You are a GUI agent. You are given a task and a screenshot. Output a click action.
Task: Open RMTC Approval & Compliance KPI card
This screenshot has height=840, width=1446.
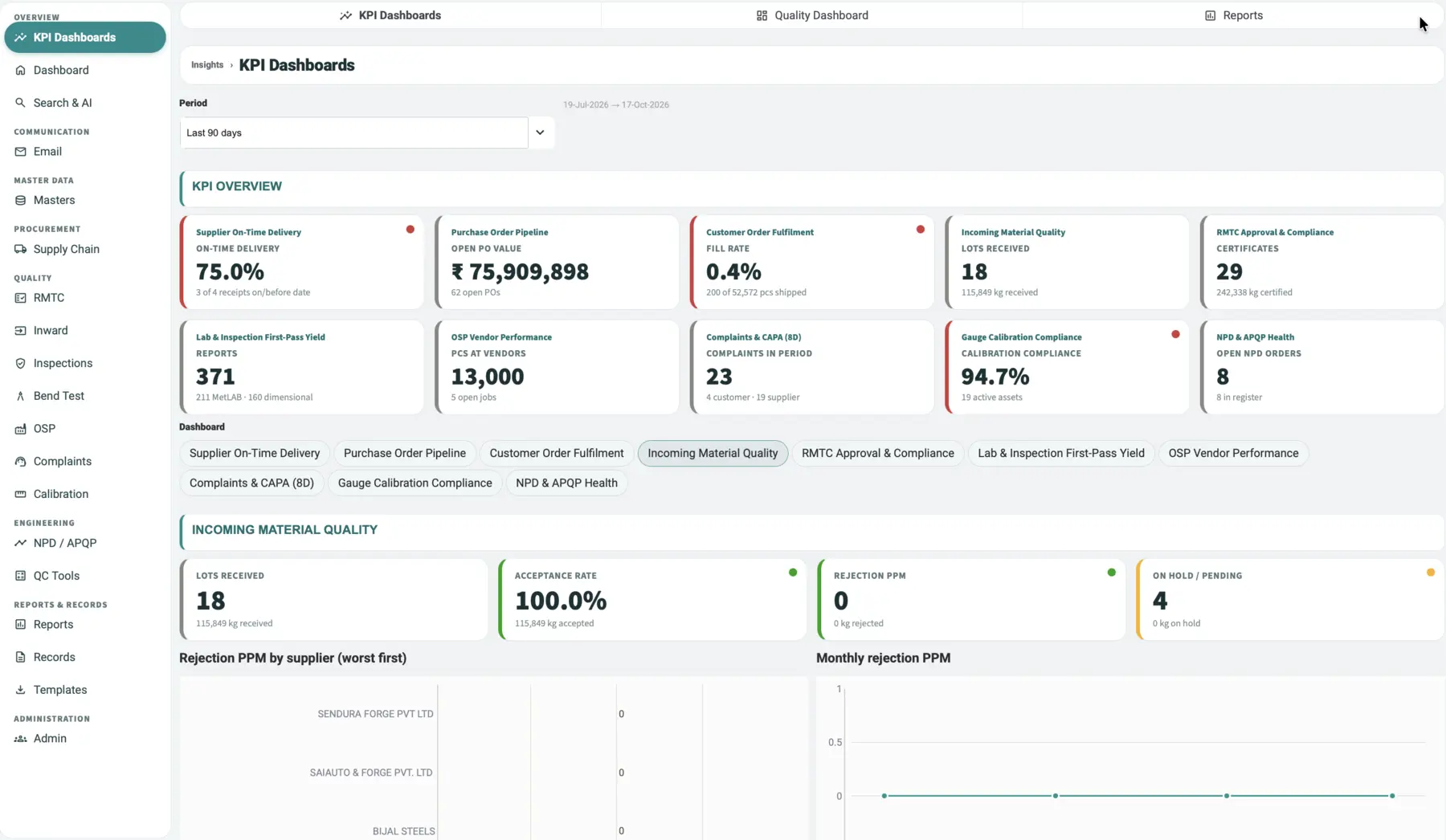1322,262
